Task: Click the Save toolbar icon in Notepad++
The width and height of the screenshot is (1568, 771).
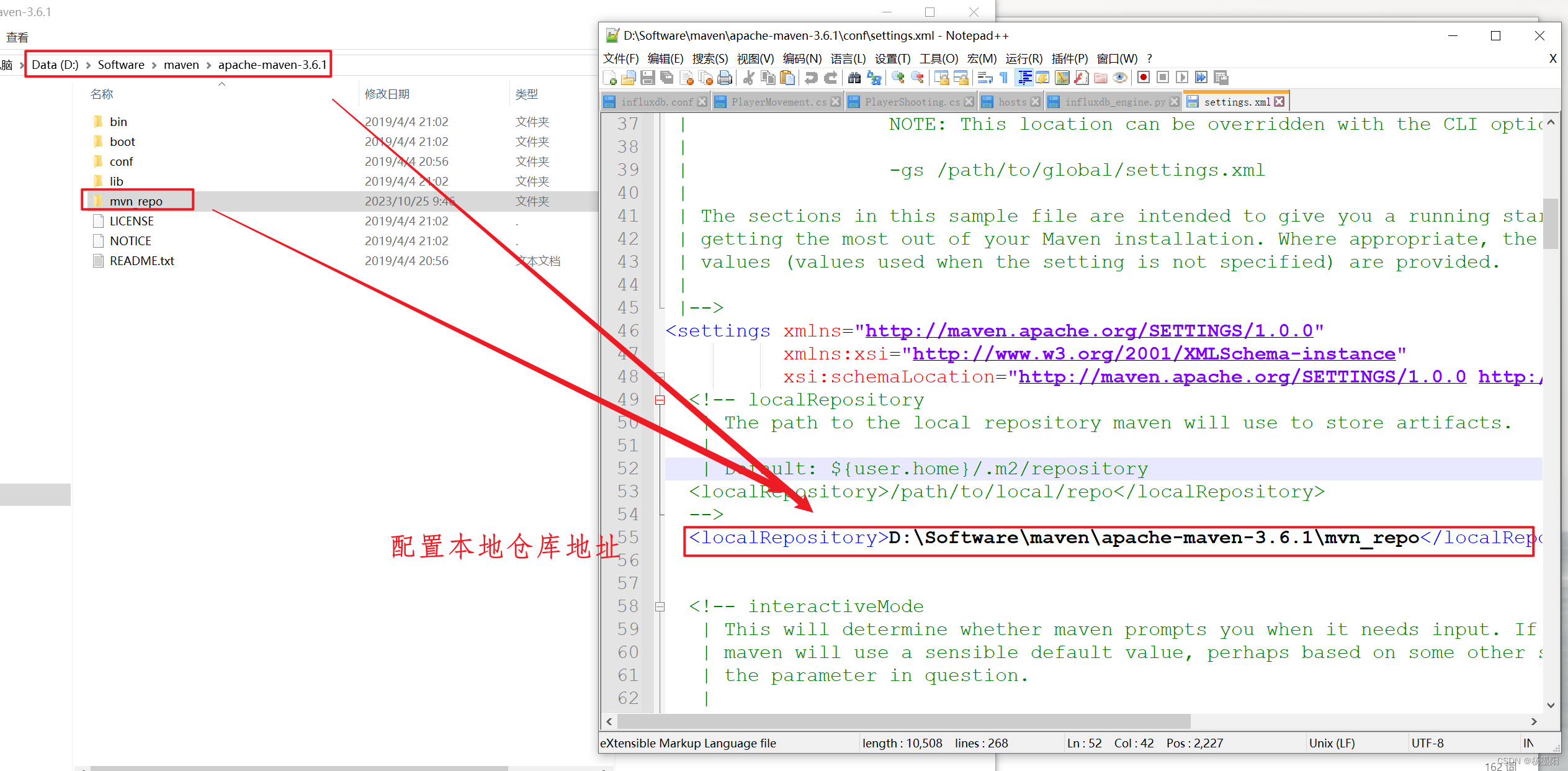Action: [648, 78]
